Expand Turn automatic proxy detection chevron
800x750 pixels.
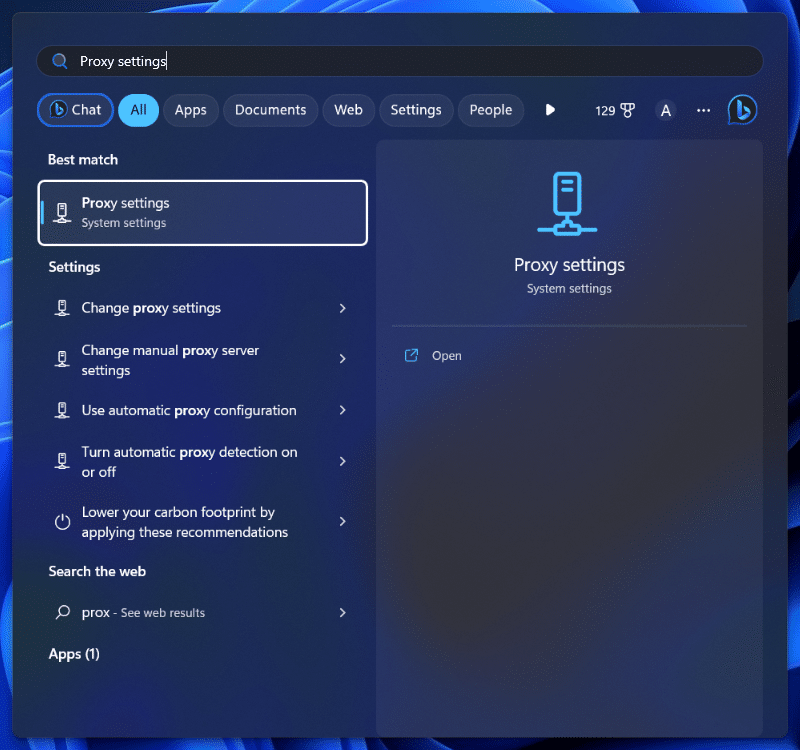(343, 461)
